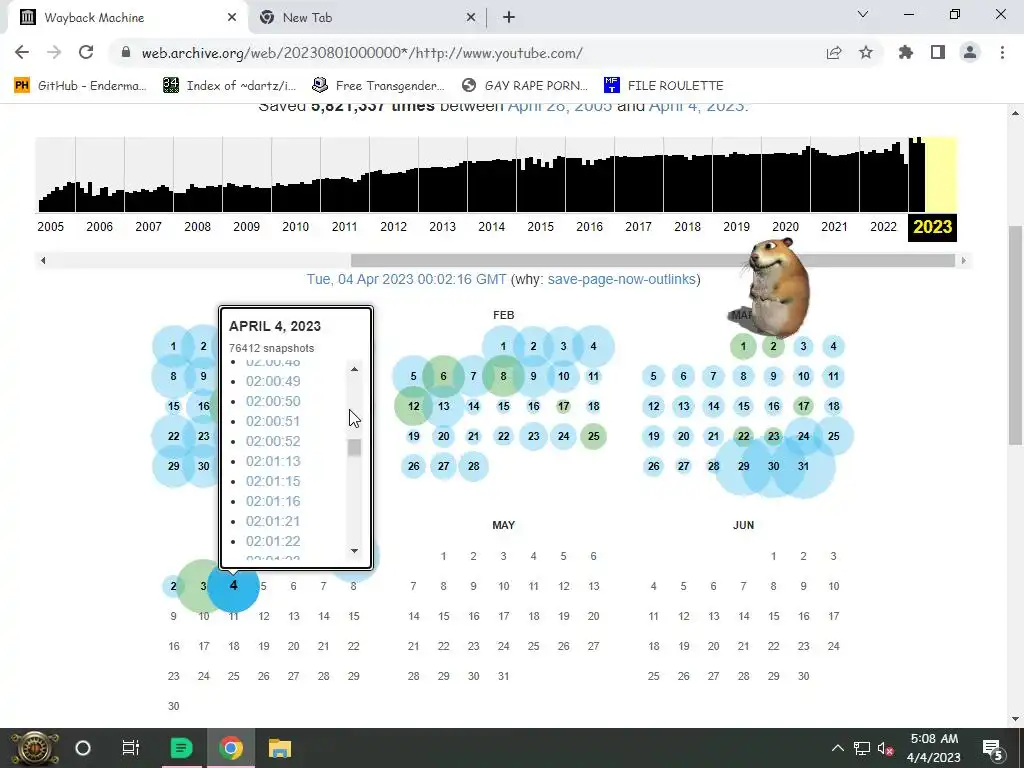Expand the hidden system tray icons
This screenshot has width=1024, height=768.
[837, 748]
